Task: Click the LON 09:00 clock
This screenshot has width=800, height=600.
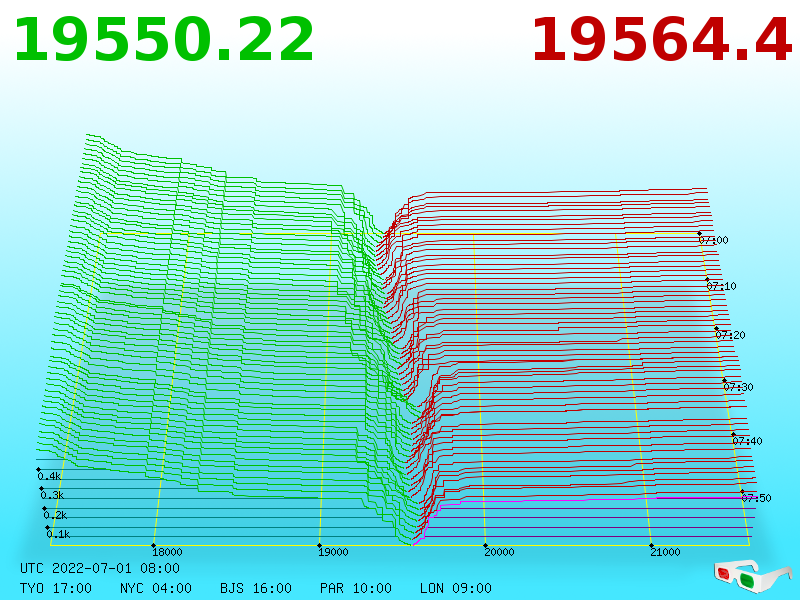Action: coord(456,588)
